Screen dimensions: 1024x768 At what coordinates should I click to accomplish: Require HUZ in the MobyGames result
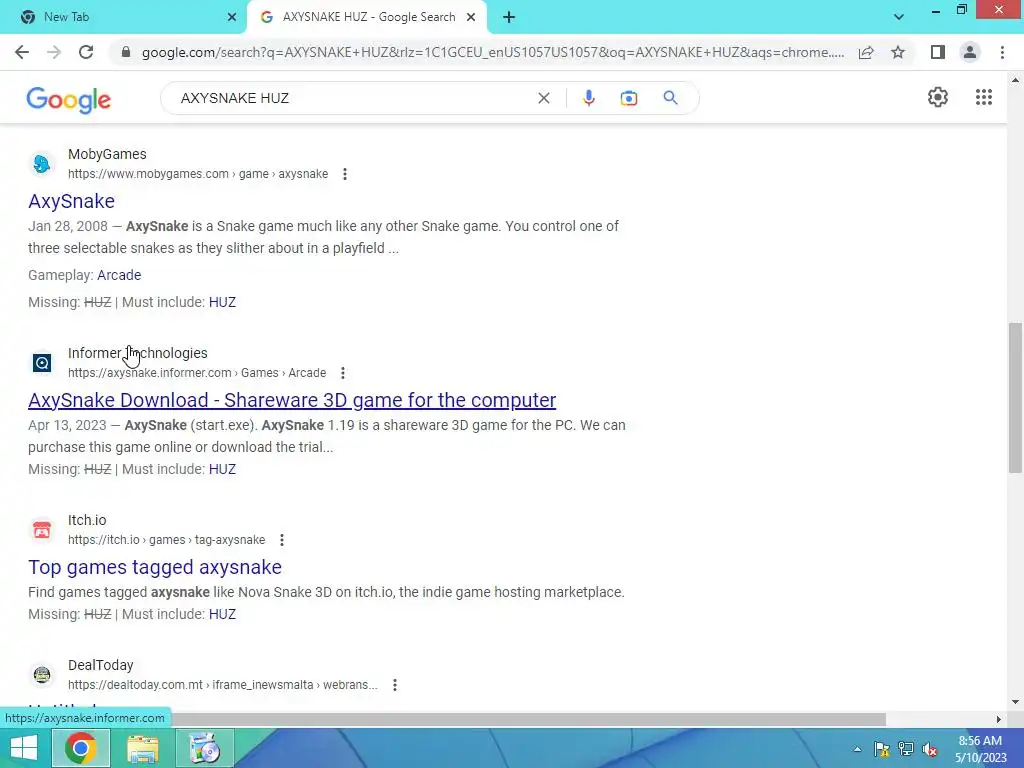[x=222, y=302]
